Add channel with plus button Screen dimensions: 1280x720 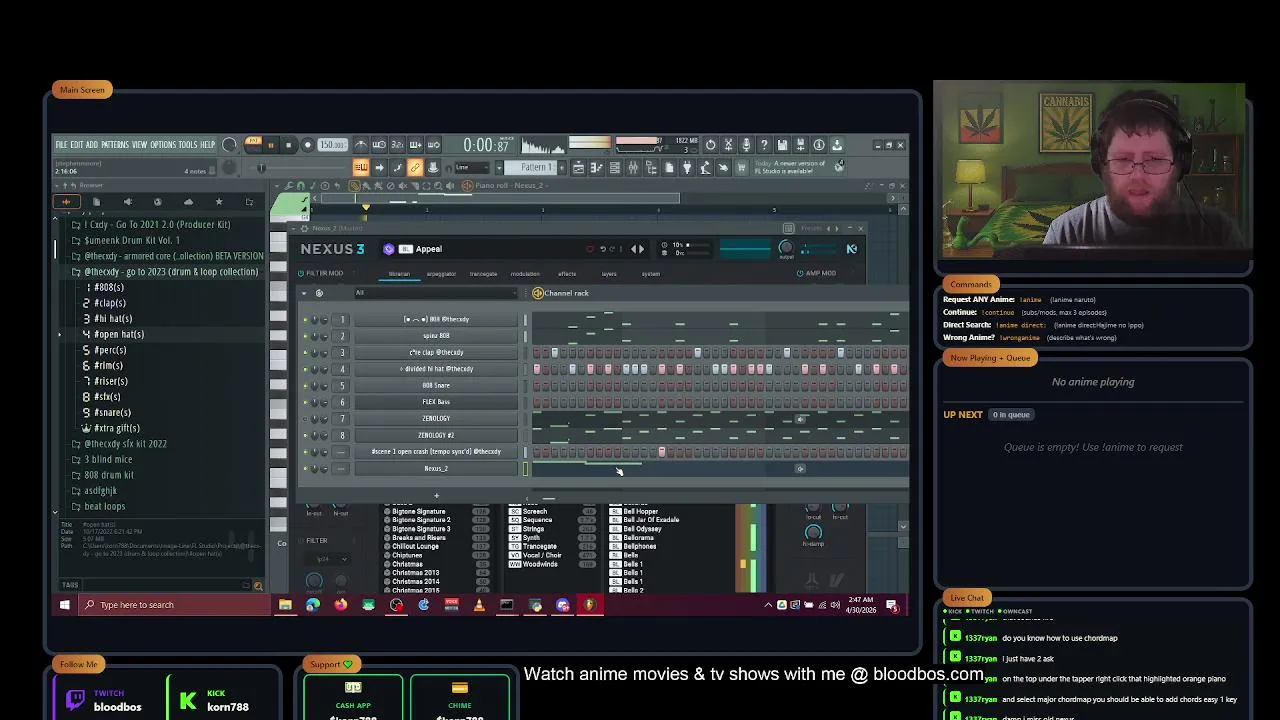click(436, 496)
